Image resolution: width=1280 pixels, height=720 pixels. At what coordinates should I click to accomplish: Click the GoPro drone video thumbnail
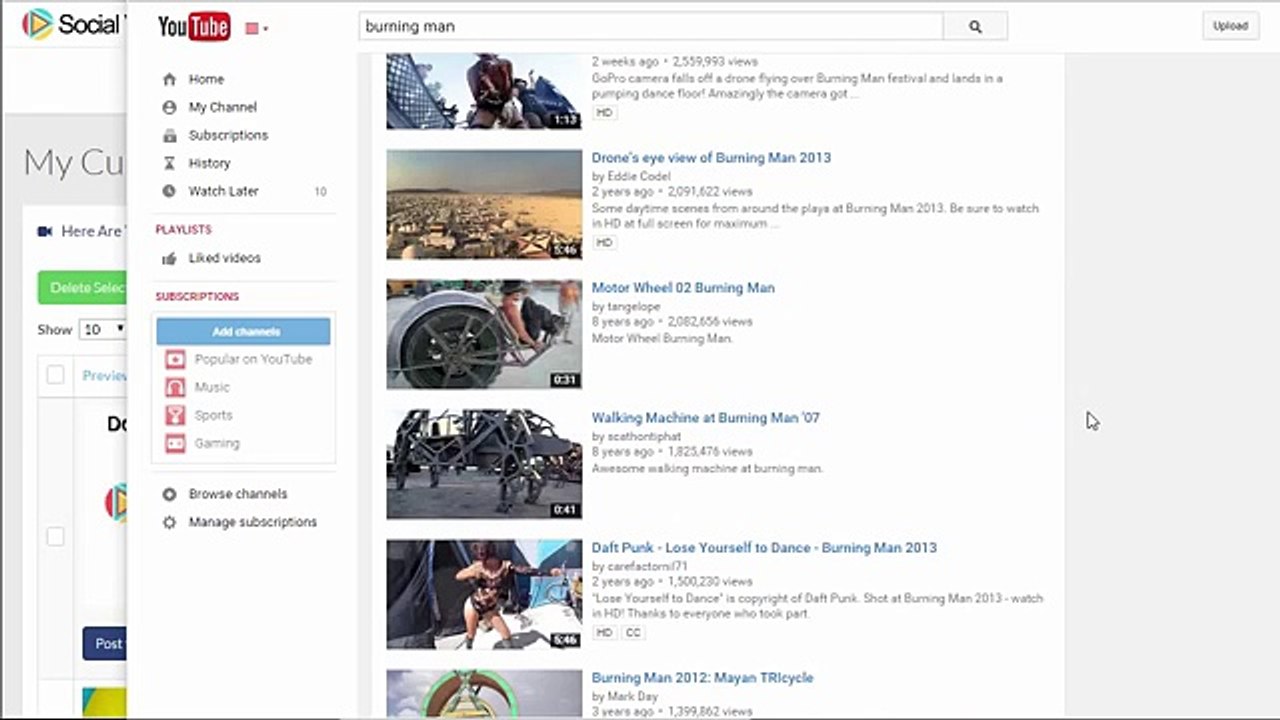point(484,91)
